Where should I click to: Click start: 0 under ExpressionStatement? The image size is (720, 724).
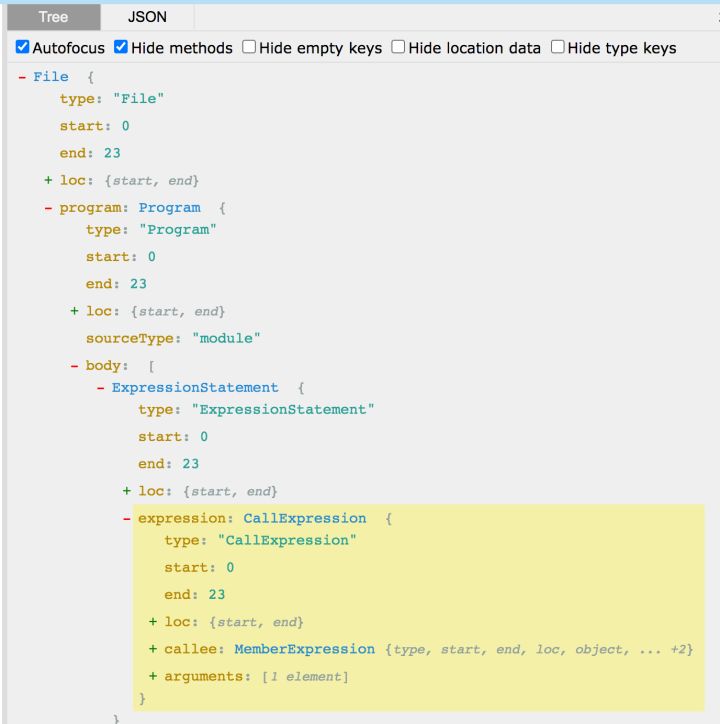point(173,437)
